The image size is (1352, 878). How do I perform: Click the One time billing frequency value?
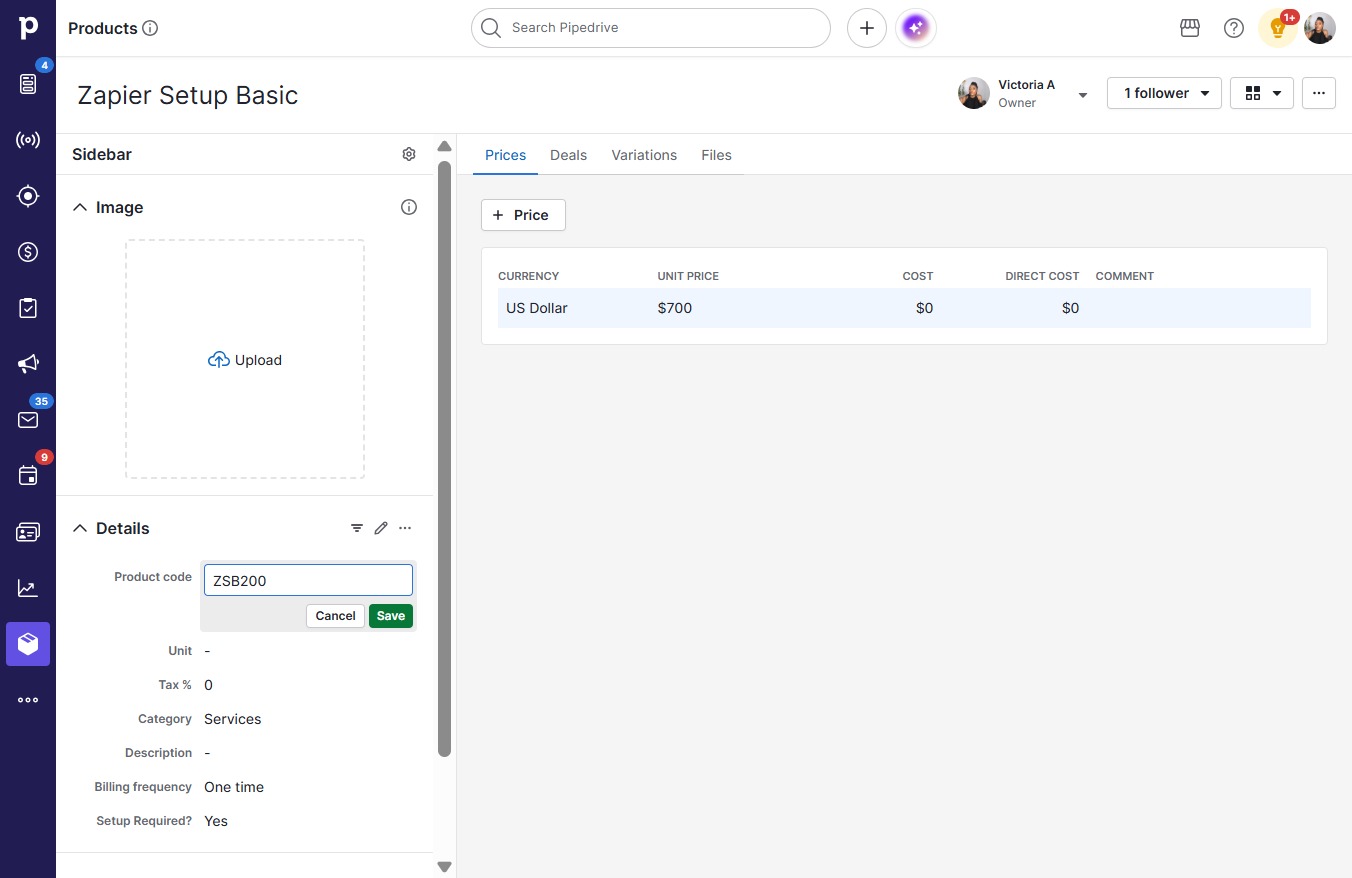(x=234, y=787)
